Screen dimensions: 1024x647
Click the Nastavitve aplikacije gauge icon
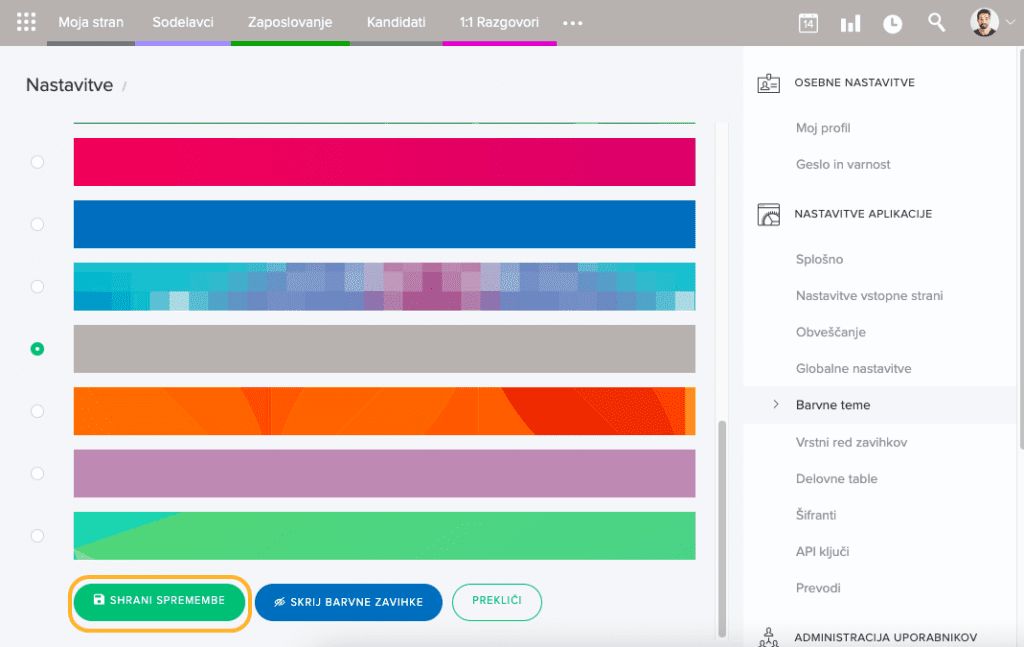[x=768, y=214]
